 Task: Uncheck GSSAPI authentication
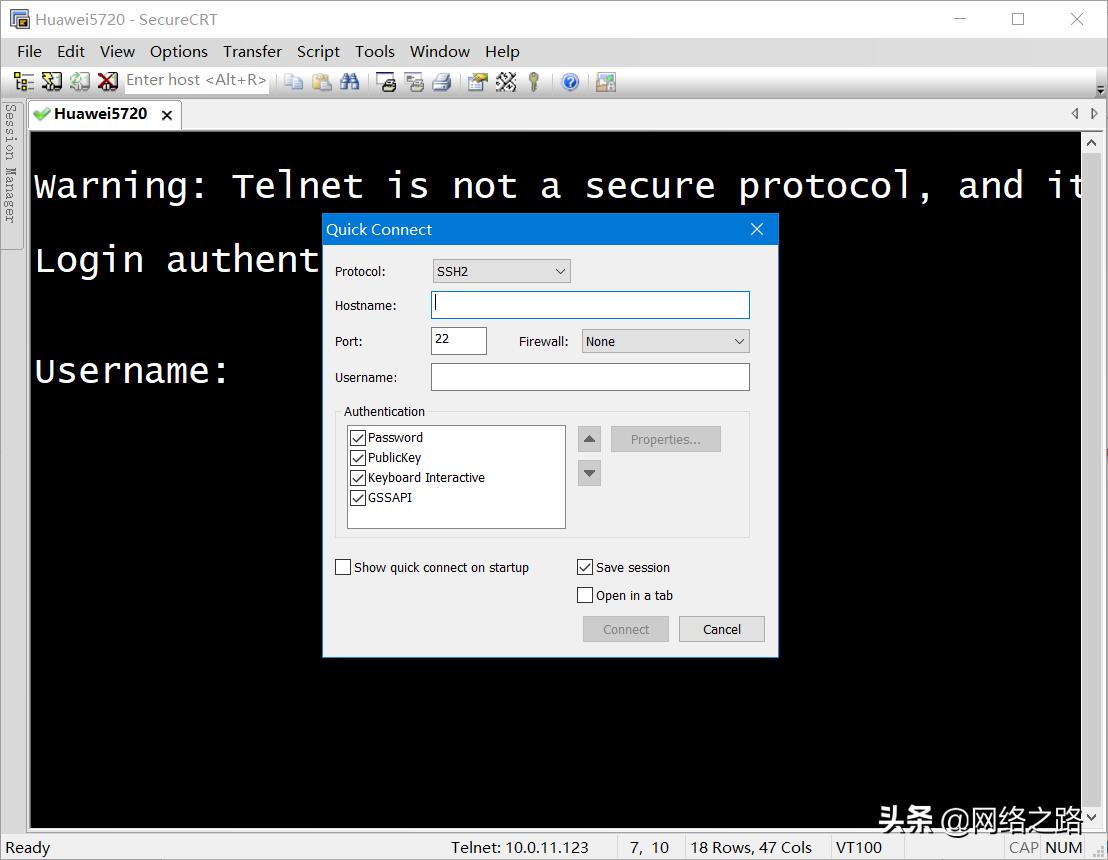coord(358,497)
